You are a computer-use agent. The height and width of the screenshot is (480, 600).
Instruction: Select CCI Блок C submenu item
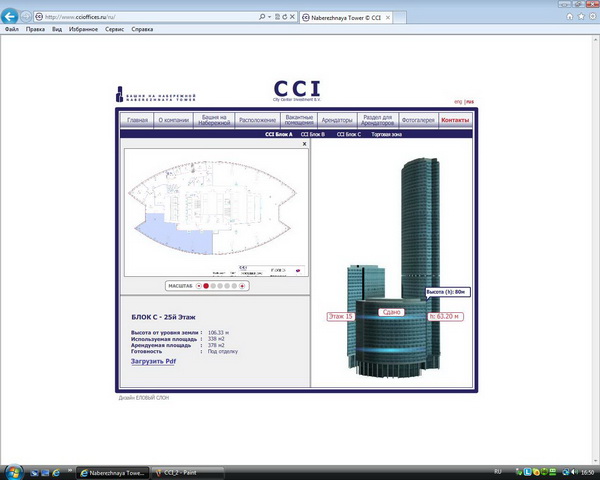[x=349, y=134]
